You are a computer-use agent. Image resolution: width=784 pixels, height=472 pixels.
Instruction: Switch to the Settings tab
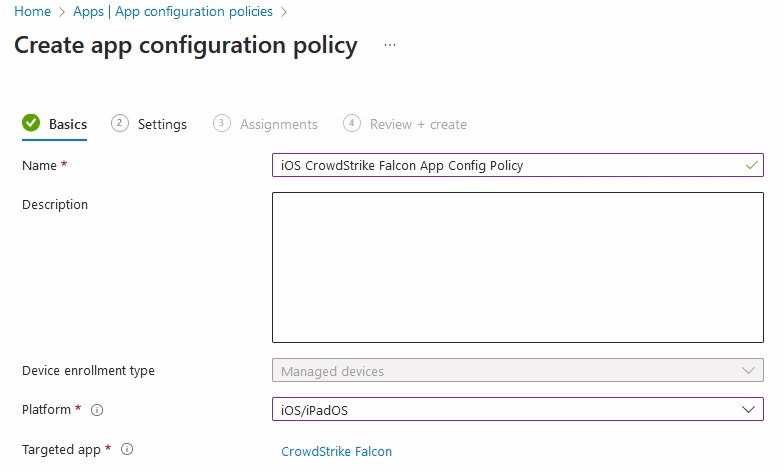(x=162, y=124)
